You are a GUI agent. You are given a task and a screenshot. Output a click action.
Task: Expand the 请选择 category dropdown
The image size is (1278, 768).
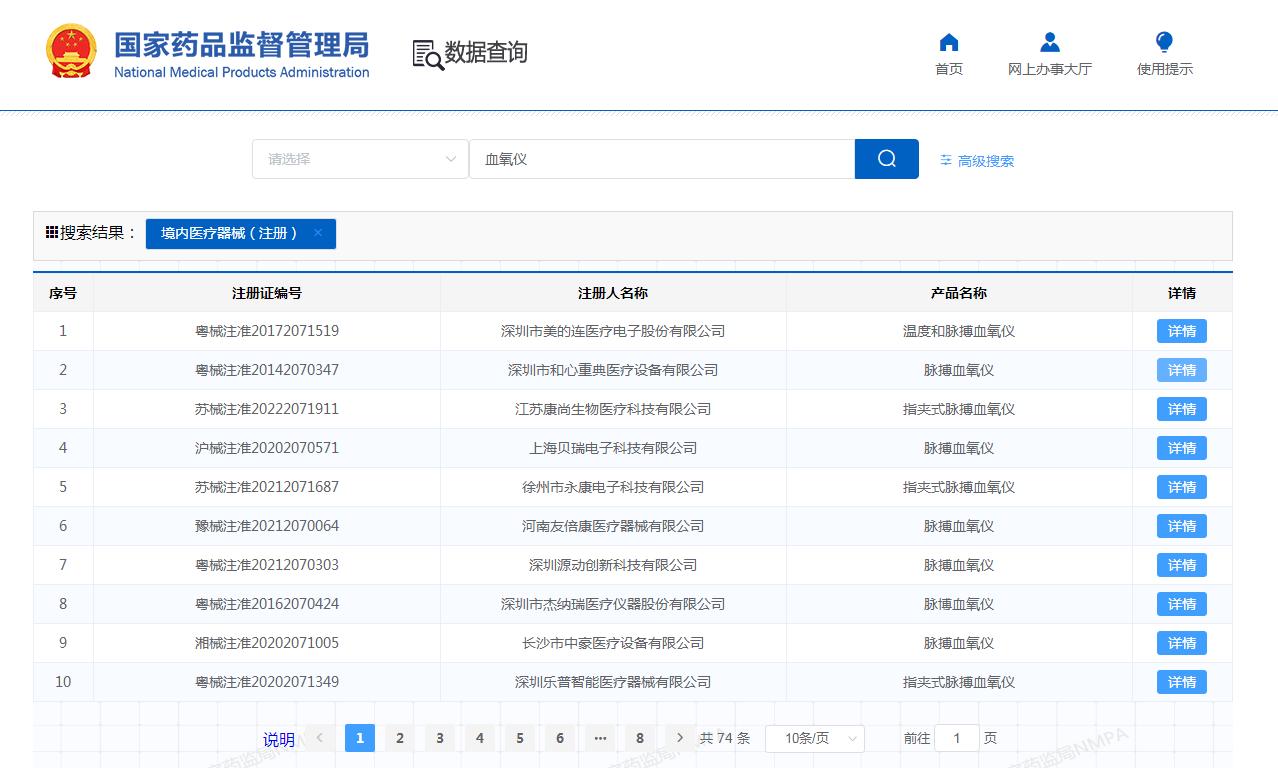click(360, 159)
